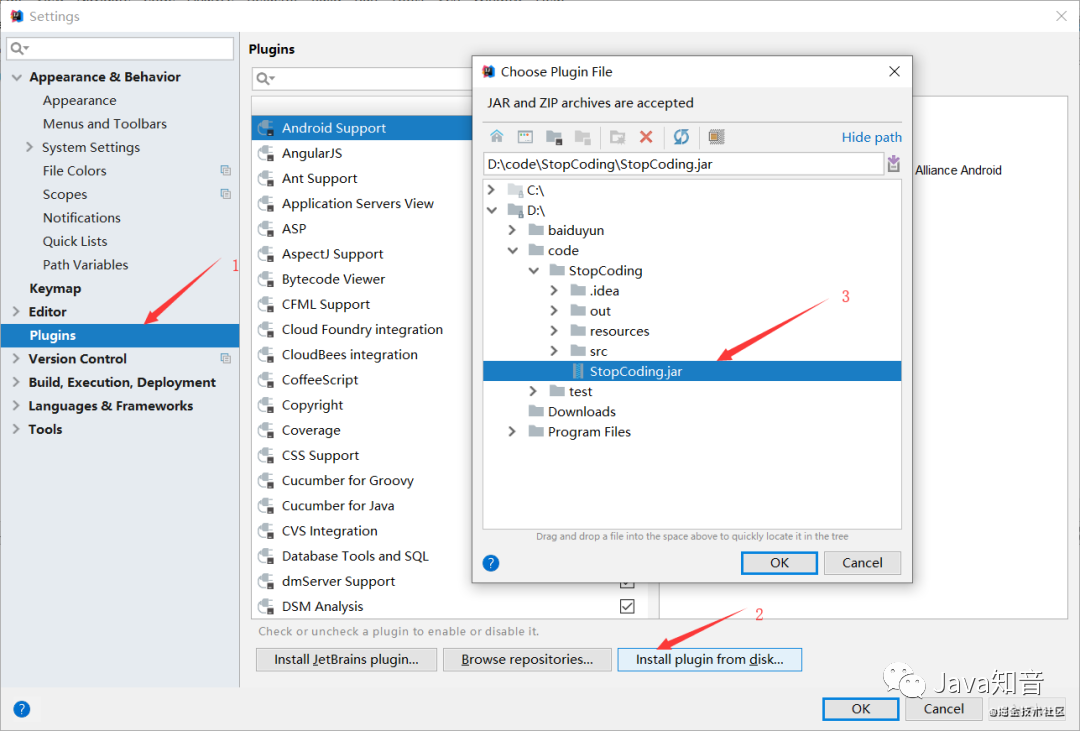Click the search magnifier in Plugins filter
Image resolution: width=1080 pixels, height=731 pixels.
tap(265, 79)
